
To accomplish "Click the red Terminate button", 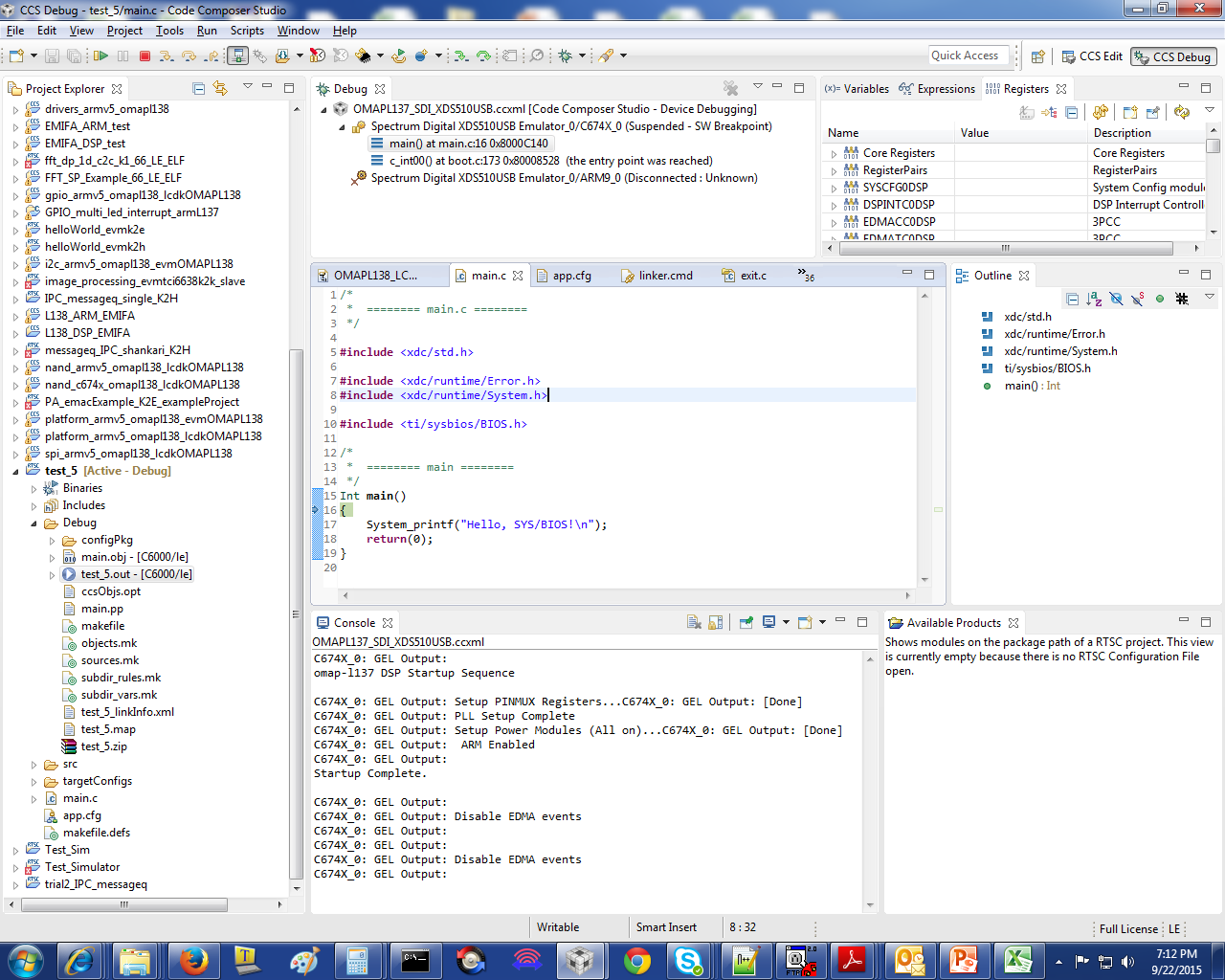I will click(x=145, y=56).
